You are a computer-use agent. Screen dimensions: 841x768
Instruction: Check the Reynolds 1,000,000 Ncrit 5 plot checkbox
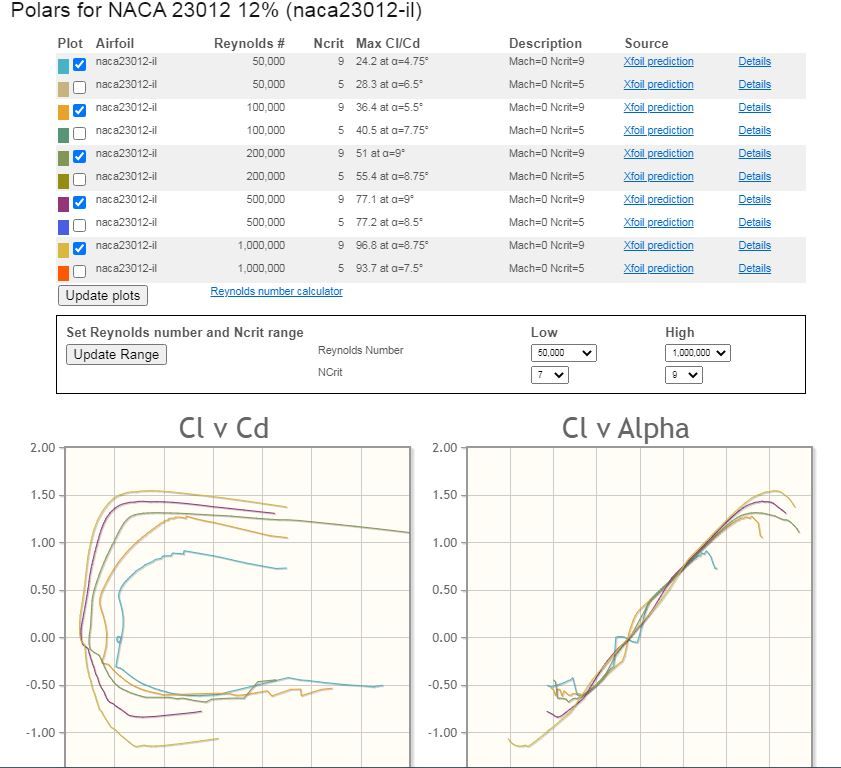click(79, 271)
